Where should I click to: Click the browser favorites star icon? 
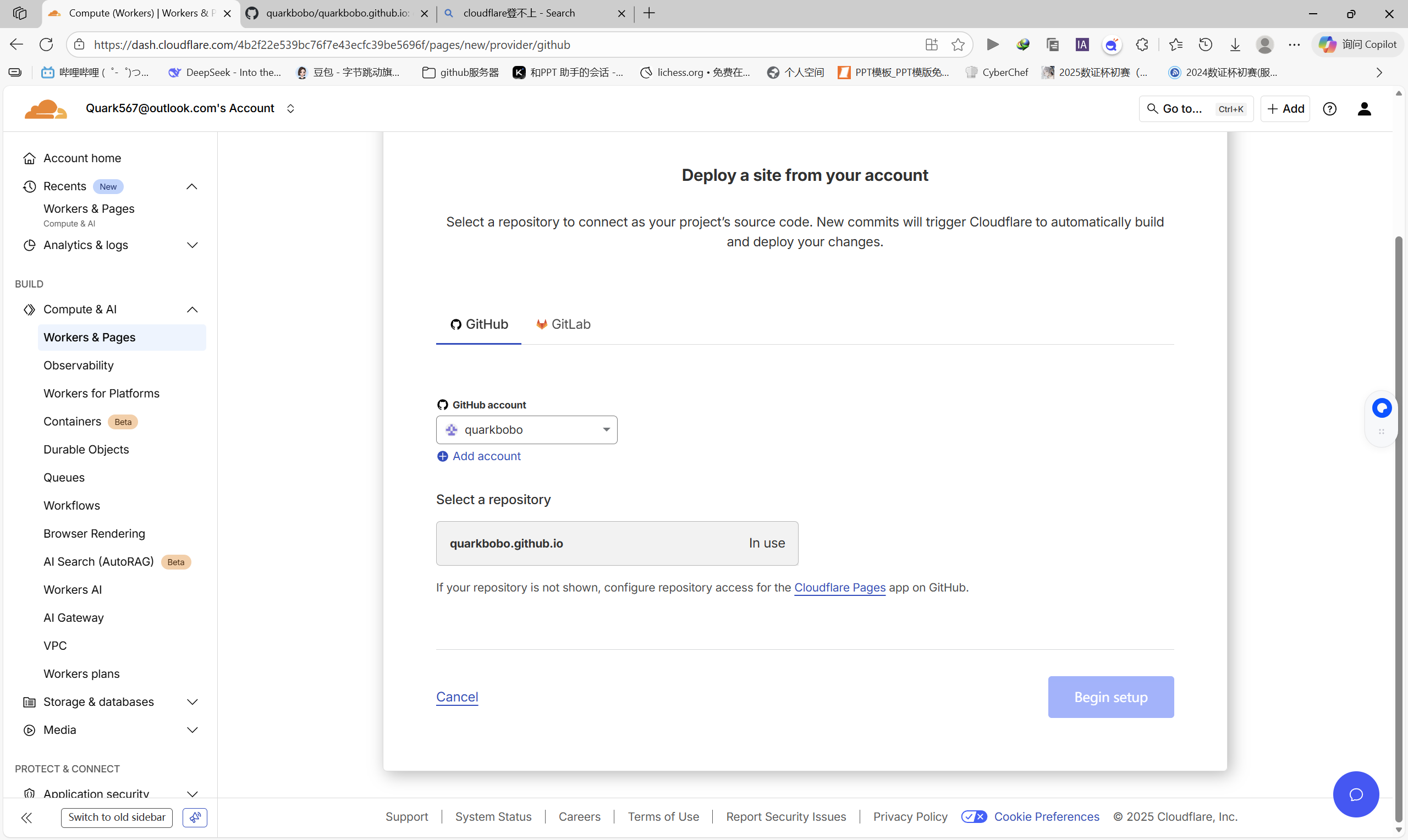[x=958, y=45]
